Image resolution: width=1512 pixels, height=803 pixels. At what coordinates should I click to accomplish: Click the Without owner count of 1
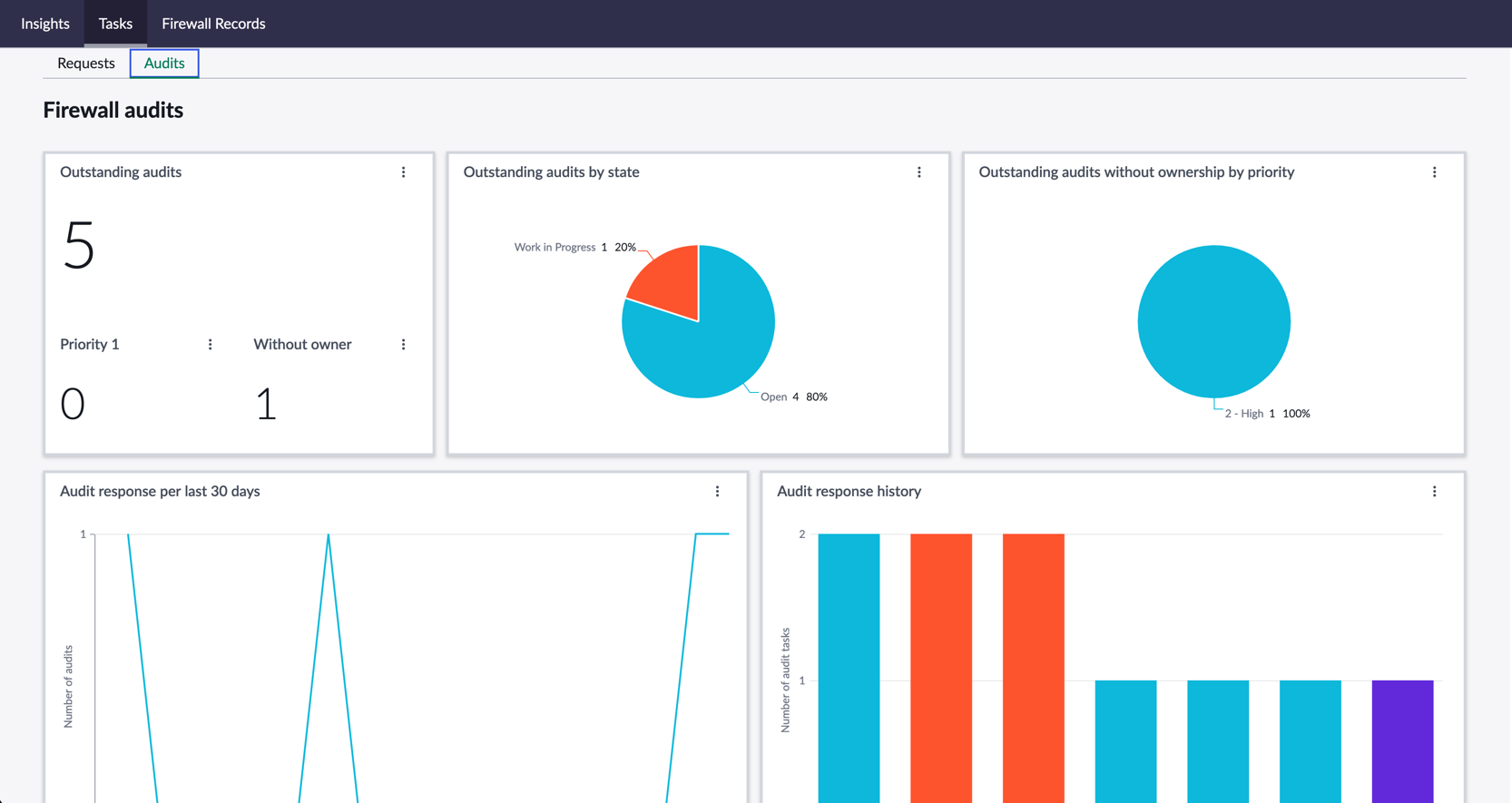[266, 404]
